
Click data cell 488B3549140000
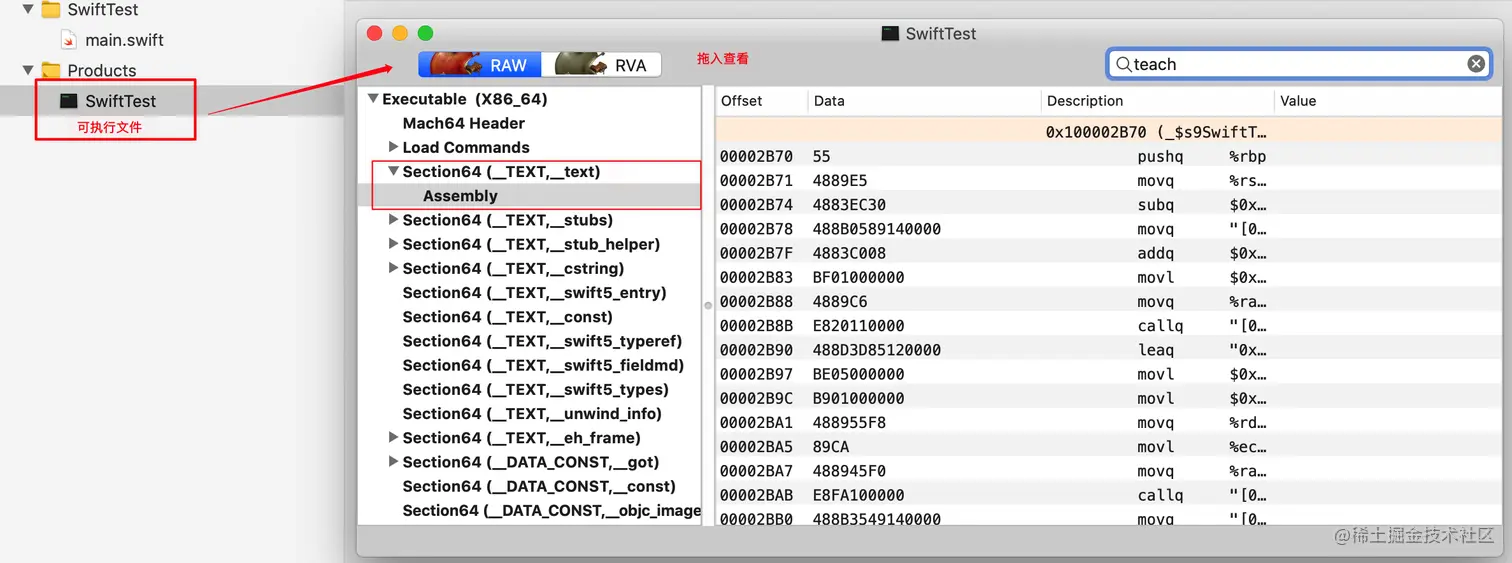point(877,519)
